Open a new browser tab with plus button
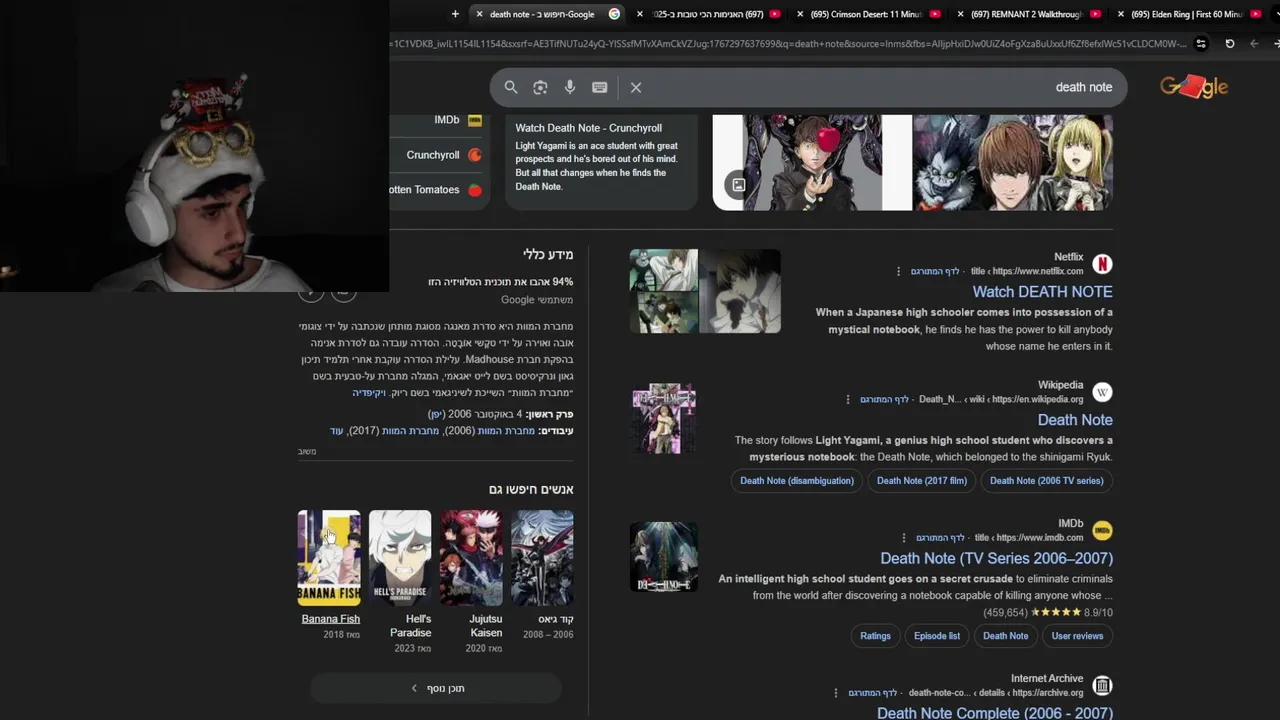This screenshot has width=1280, height=720. 455,14
